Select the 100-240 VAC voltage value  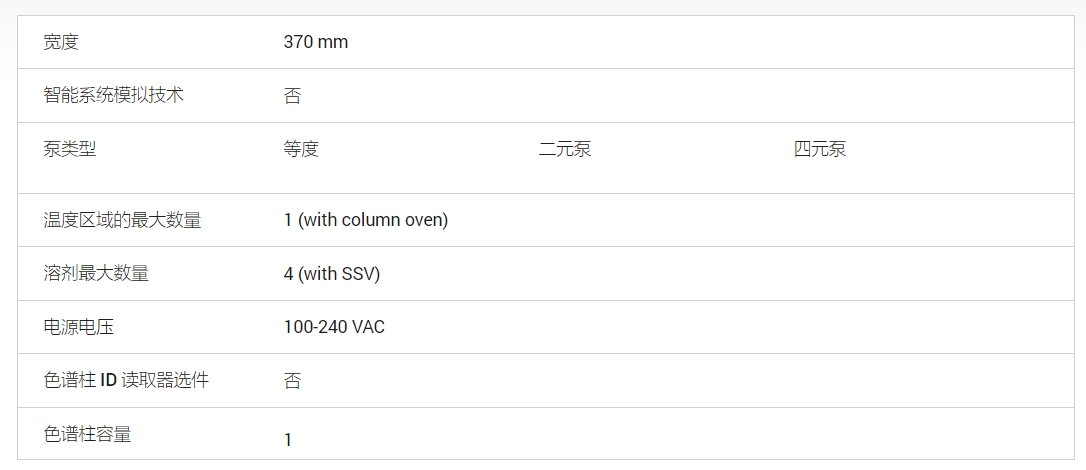(334, 327)
